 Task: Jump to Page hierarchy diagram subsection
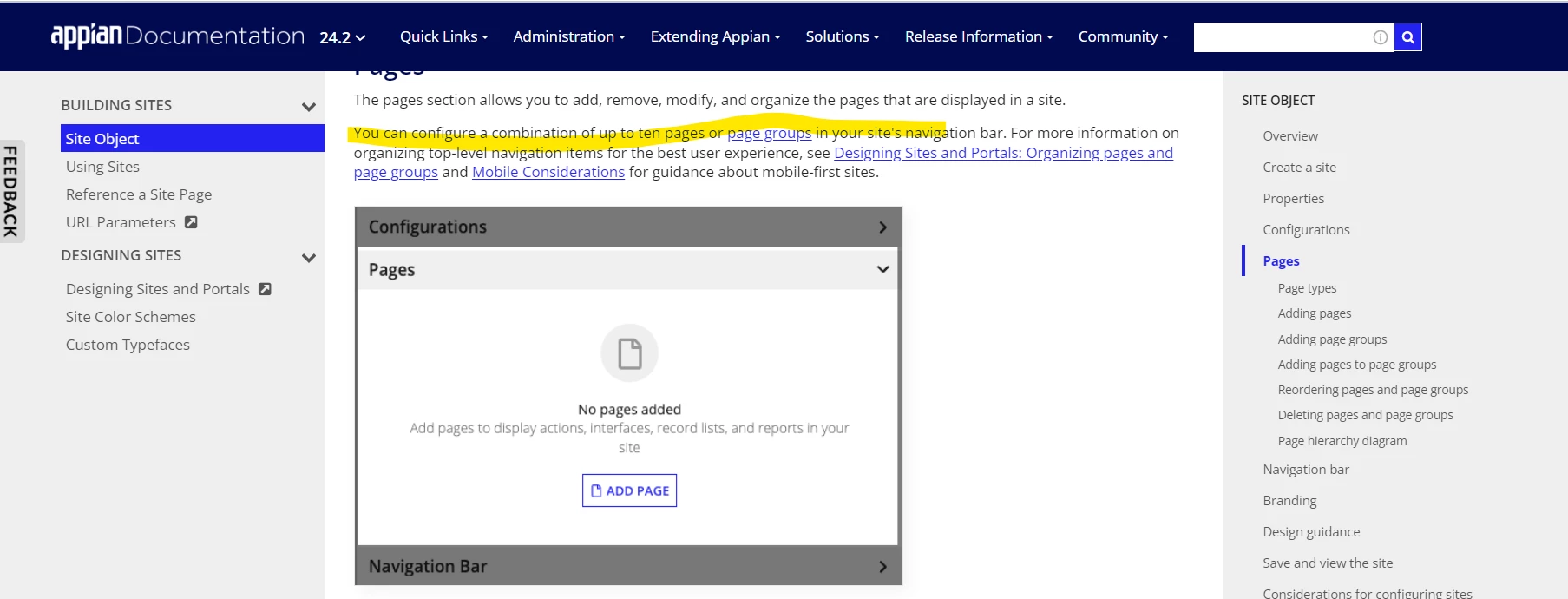click(1342, 441)
